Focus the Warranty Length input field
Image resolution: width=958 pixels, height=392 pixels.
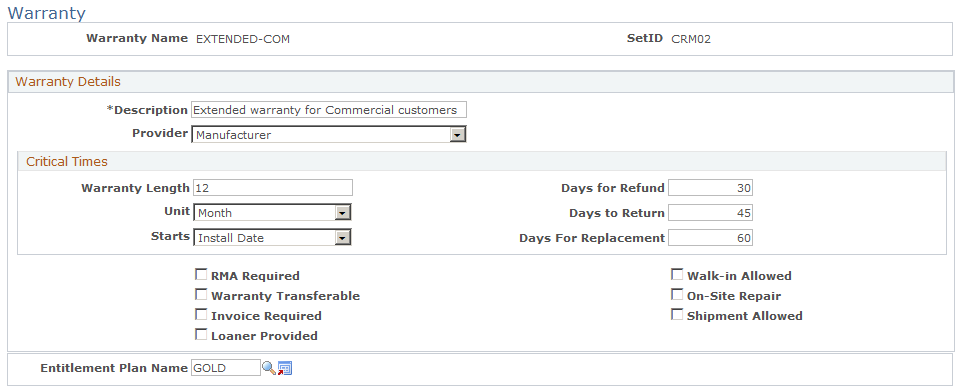[272, 187]
